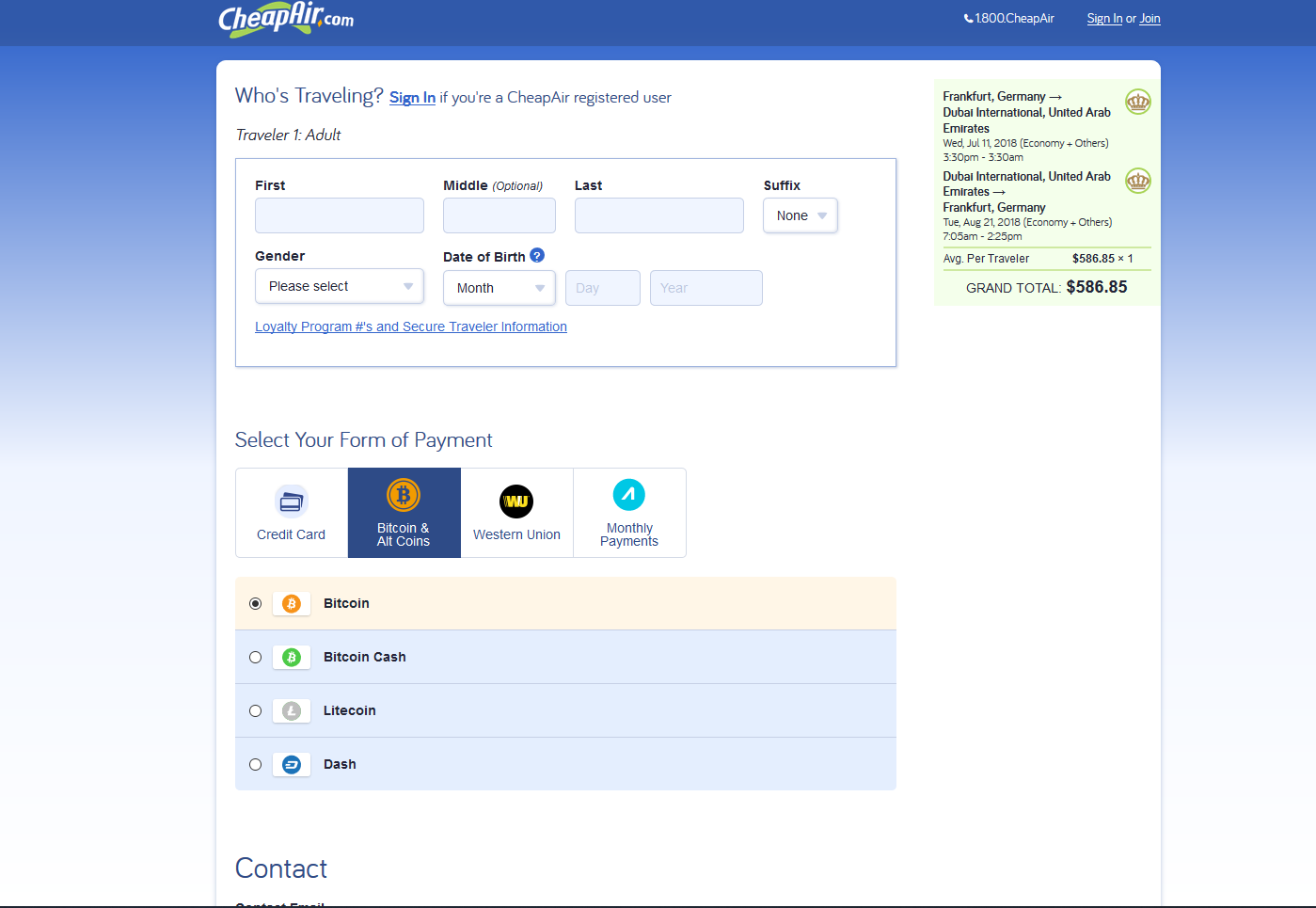Viewport: 1316px width, 908px height.
Task: Select the Litecoin radio button
Action: coord(255,710)
